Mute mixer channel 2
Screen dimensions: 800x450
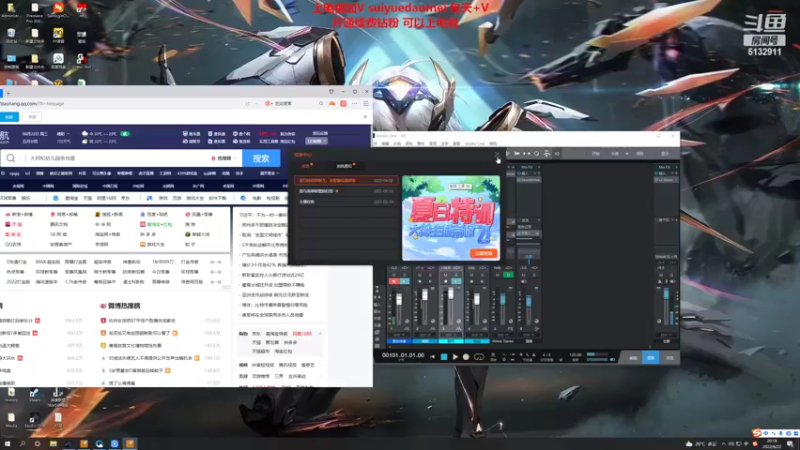point(419,275)
